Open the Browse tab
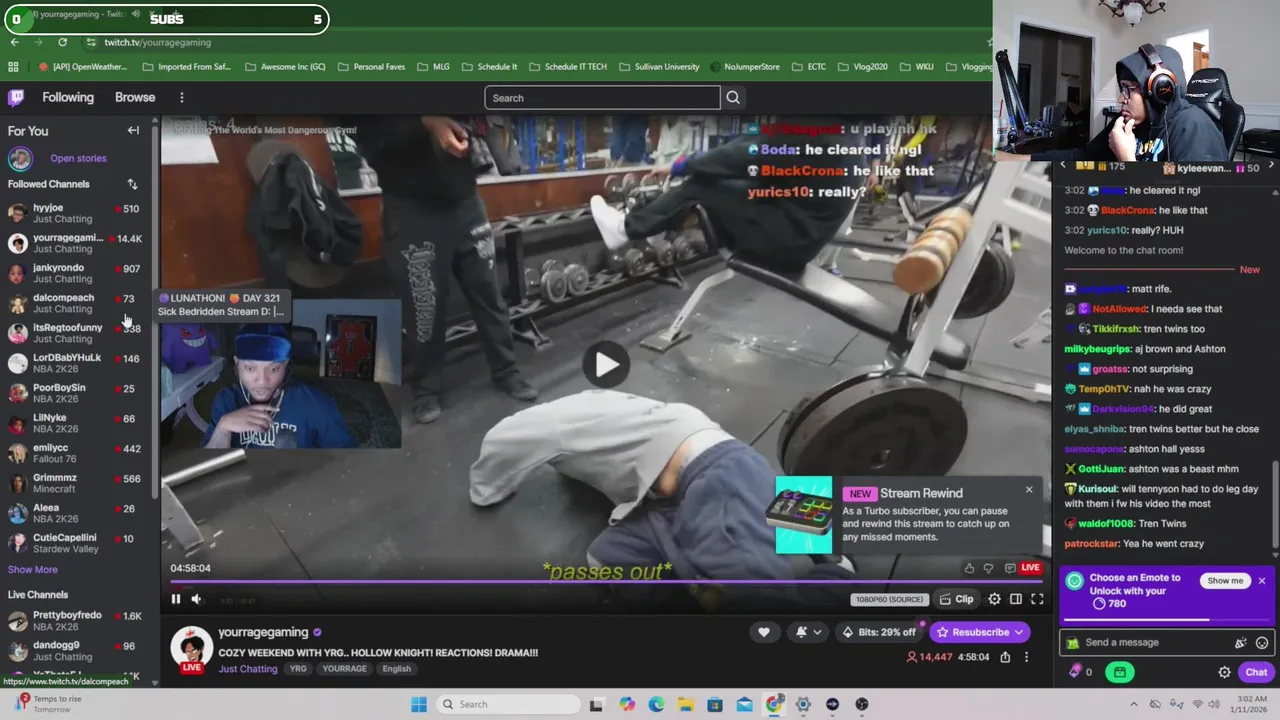 135,97
